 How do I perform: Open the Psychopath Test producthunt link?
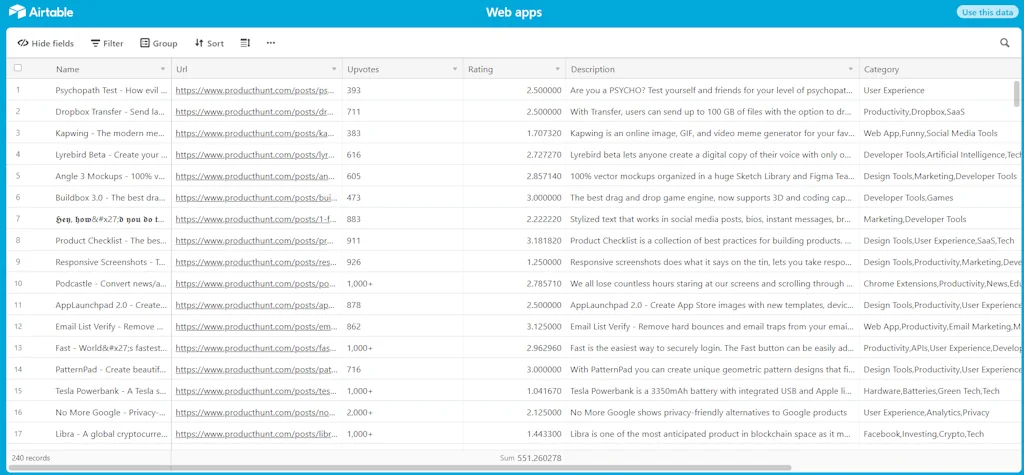[255, 90]
